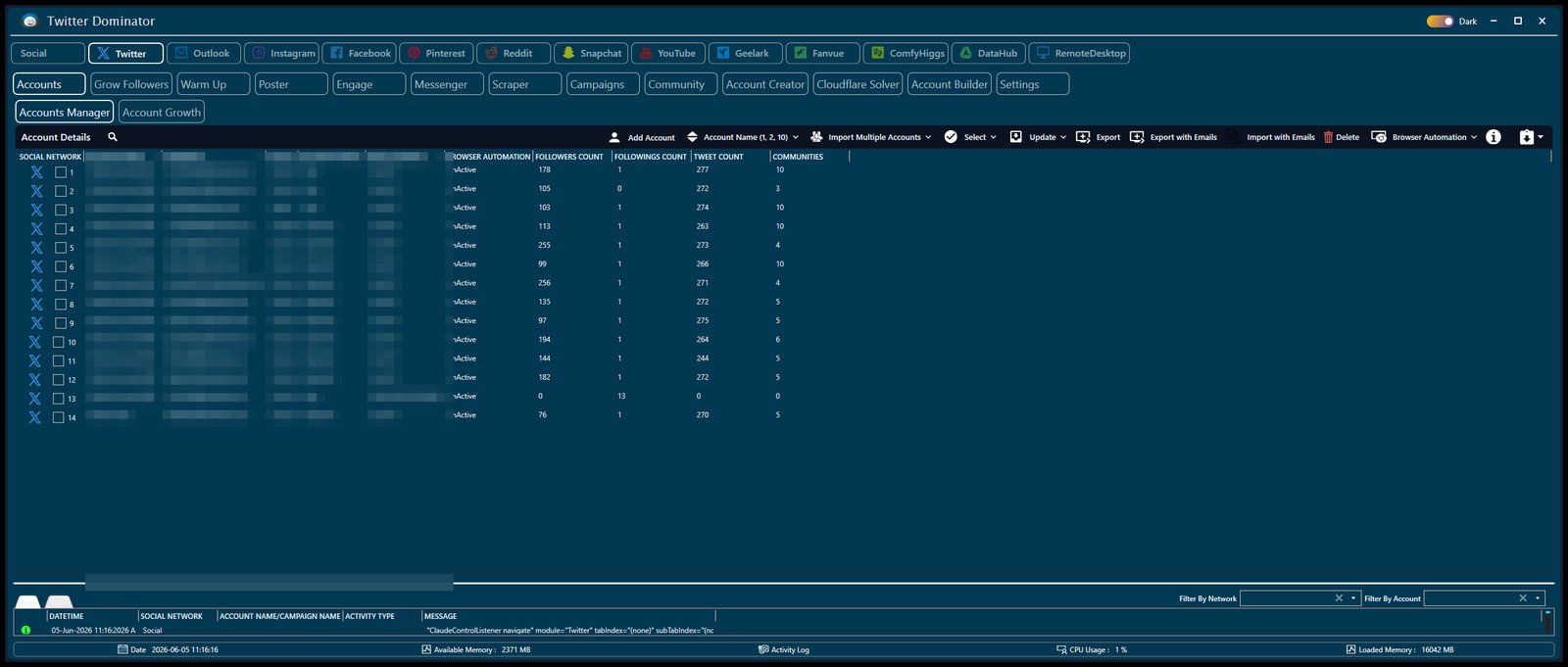
Task: Click the Available Memory icon in status bar
Action: point(426,649)
